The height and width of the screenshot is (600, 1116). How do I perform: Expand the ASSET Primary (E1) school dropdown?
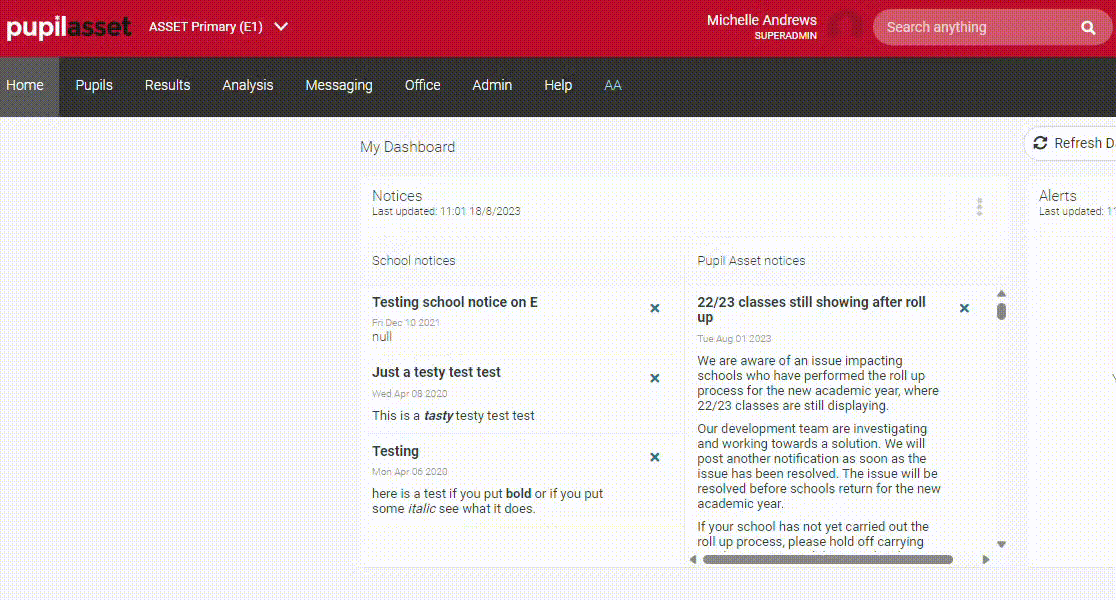tap(281, 27)
